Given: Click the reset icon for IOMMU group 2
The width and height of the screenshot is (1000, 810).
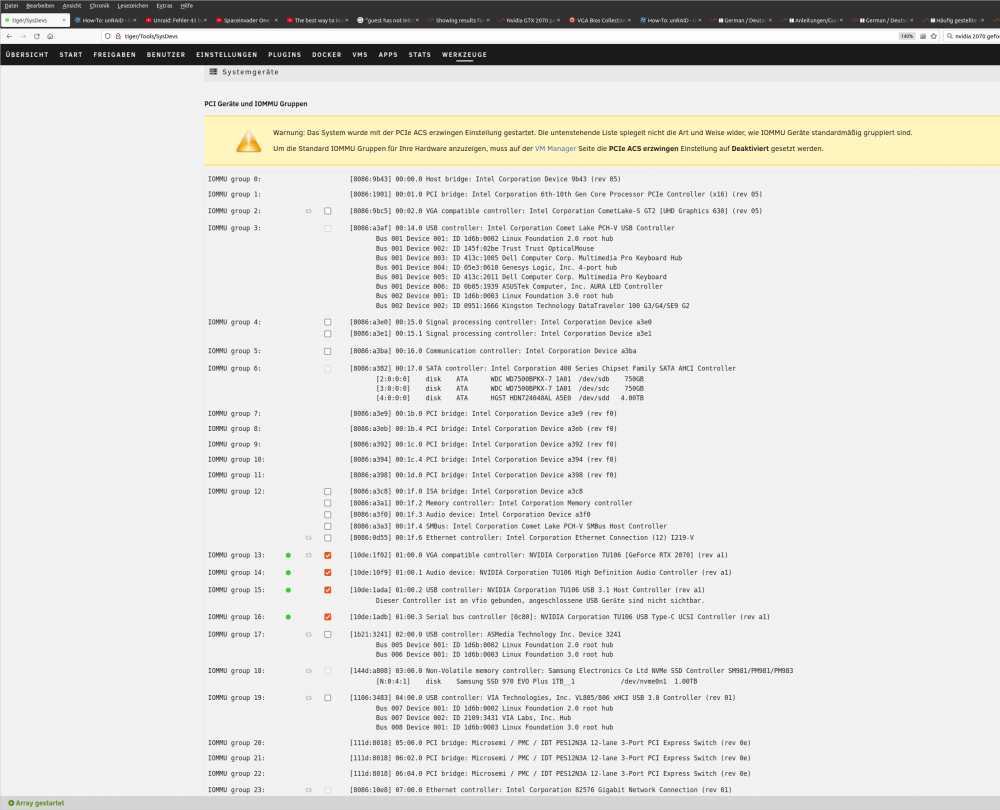Looking at the screenshot, I should click(x=309, y=211).
